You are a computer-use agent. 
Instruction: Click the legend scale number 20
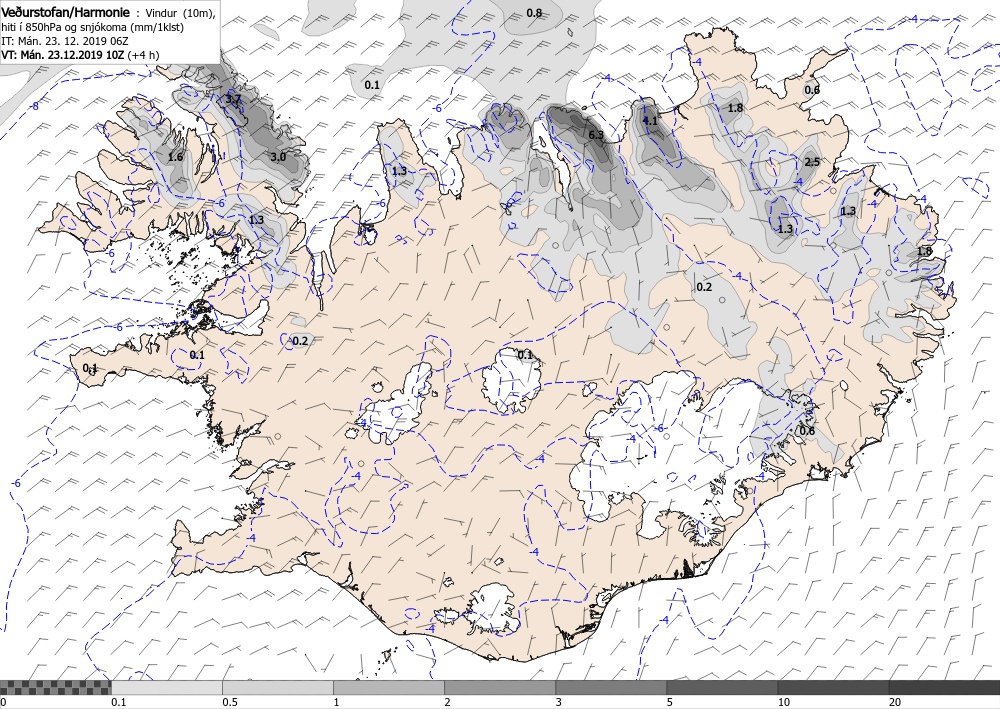[895, 703]
